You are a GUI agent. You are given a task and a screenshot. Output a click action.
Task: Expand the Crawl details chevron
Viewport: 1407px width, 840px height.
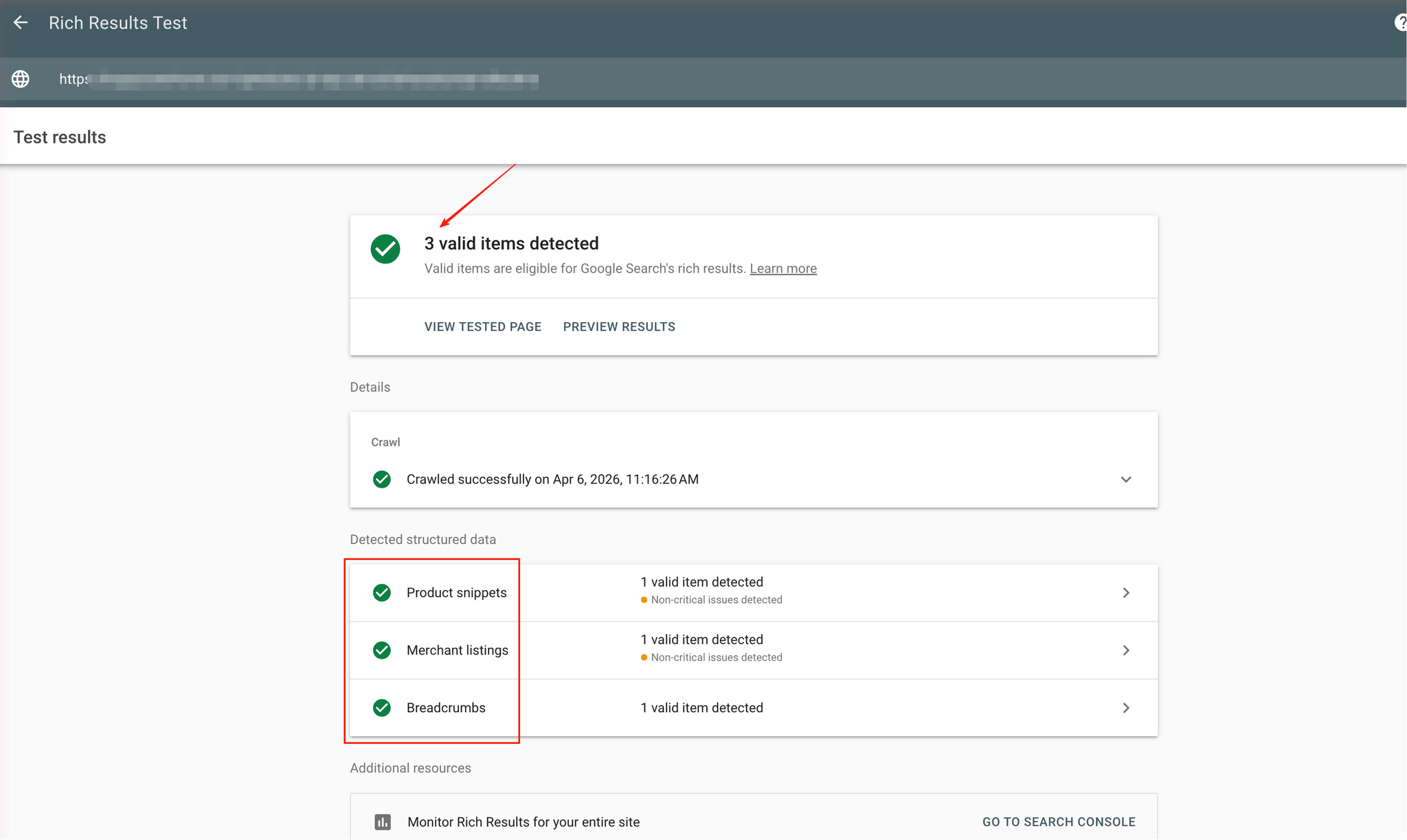click(x=1126, y=479)
